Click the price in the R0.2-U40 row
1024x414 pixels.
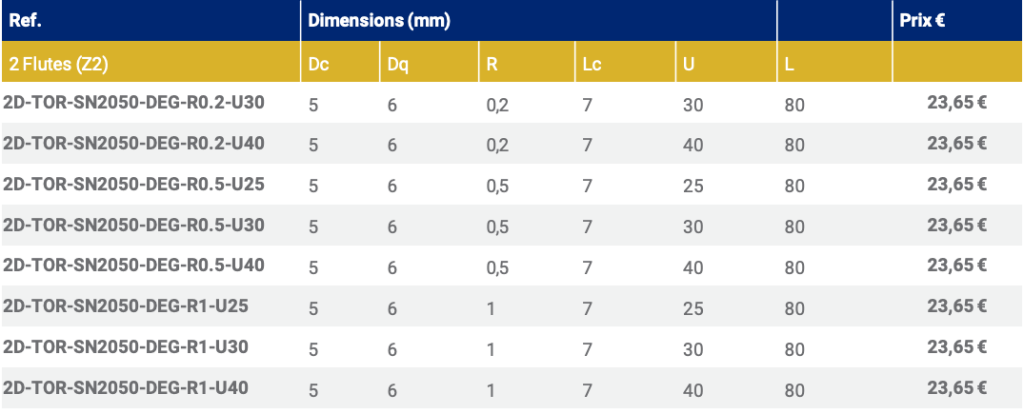pyautogui.click(x=957, y=143)
